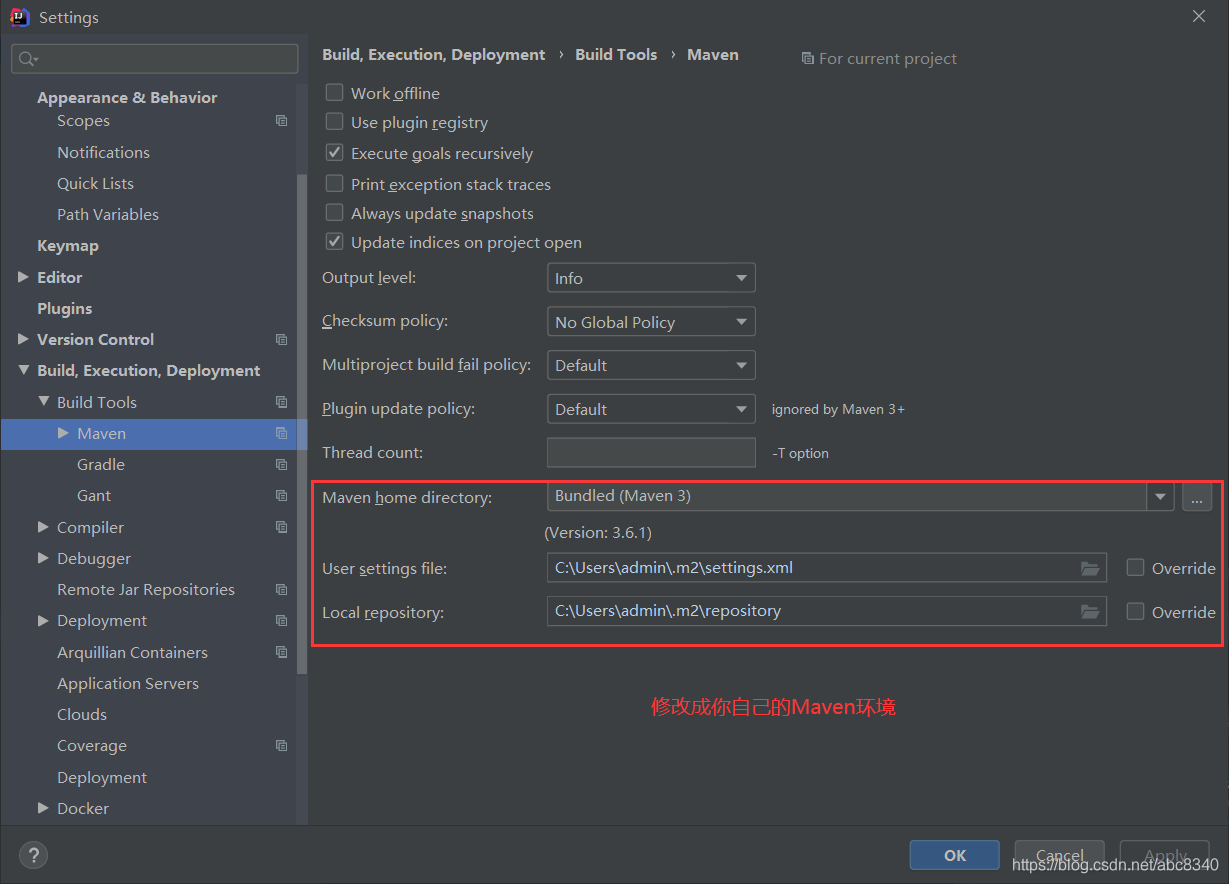Check Override for User settings file
The image size is (1229, 884).
pos(1135,567)
